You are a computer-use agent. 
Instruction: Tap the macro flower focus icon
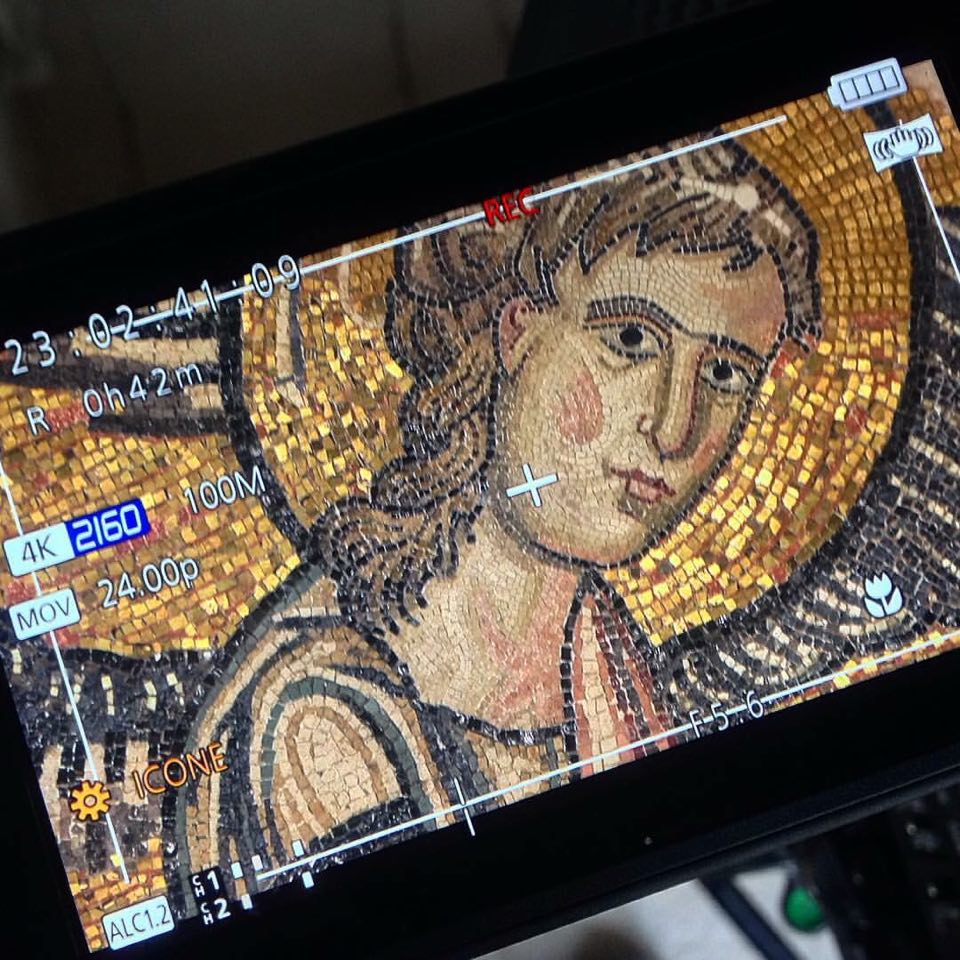883,595
